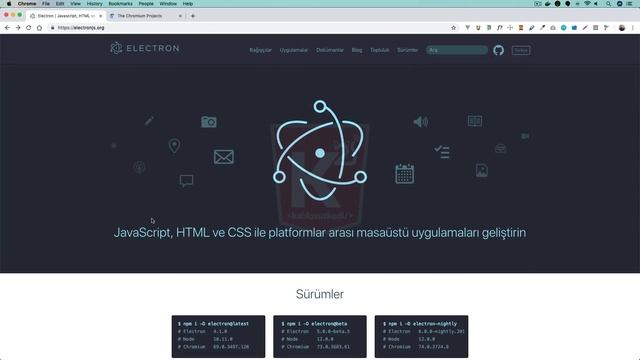
Task: Open the View menu
Action: 75,4
